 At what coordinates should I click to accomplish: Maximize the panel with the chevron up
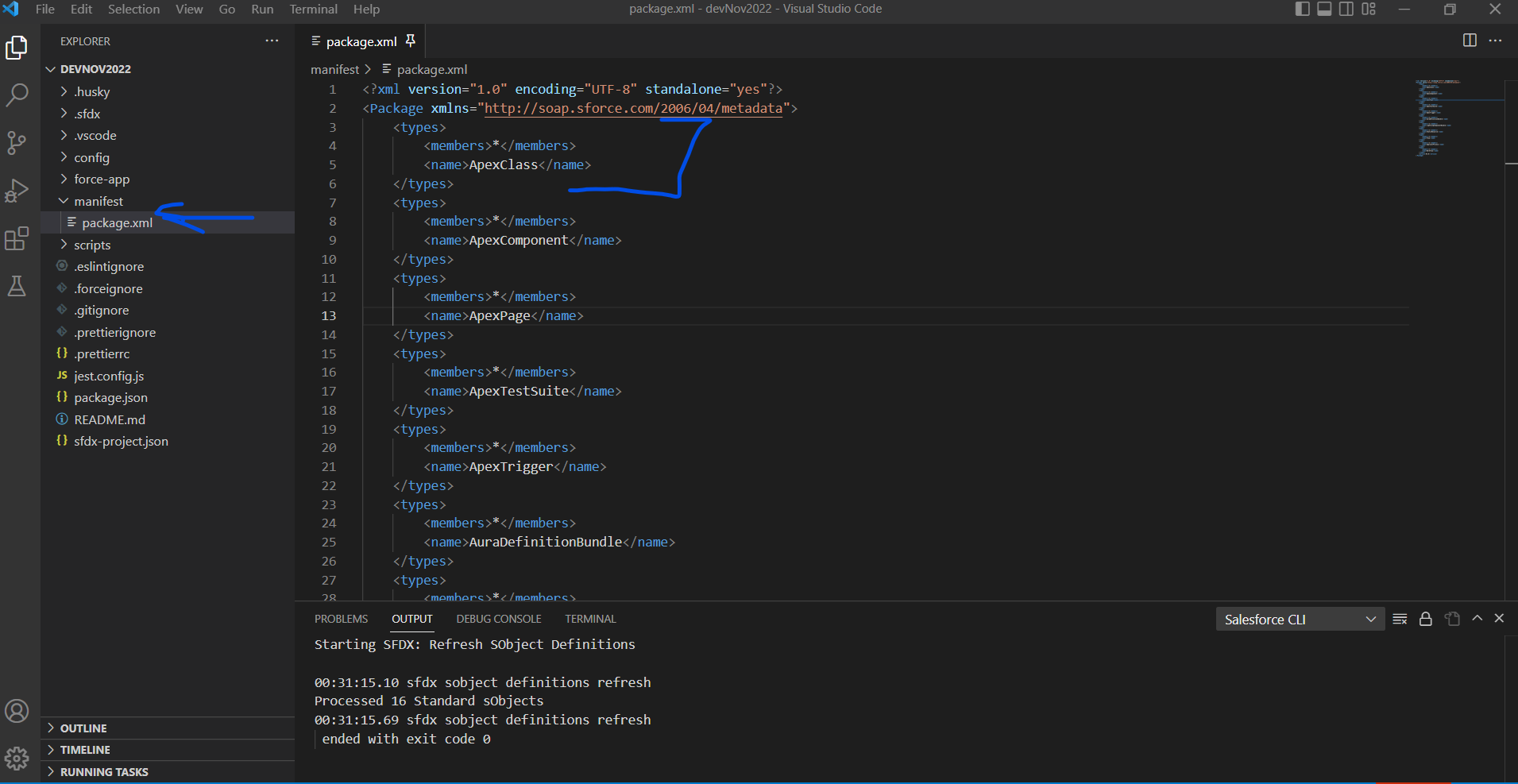[1477, 618]
